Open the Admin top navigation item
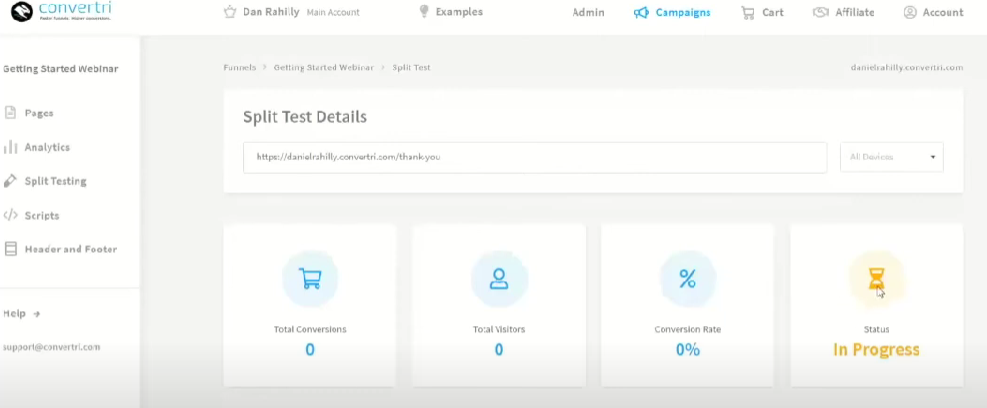 point(588,13)
